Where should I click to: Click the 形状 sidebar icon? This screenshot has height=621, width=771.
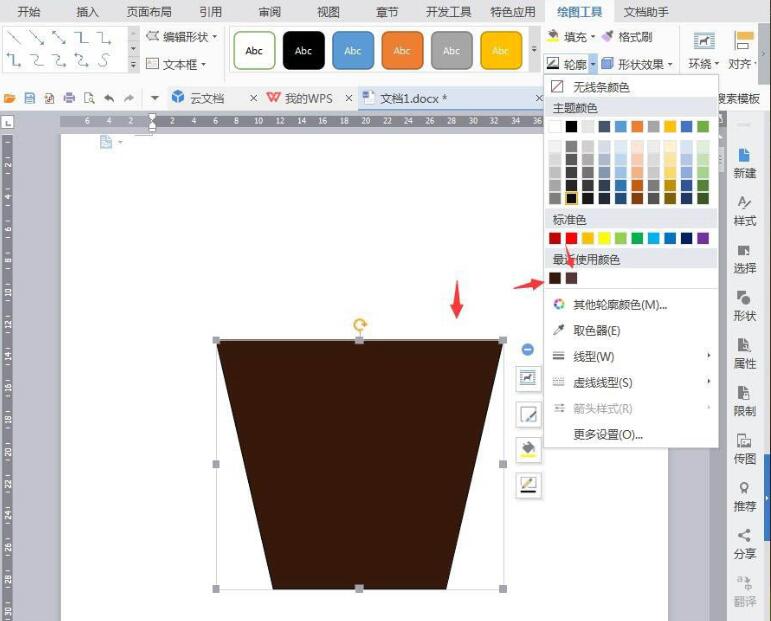(745, 305)
